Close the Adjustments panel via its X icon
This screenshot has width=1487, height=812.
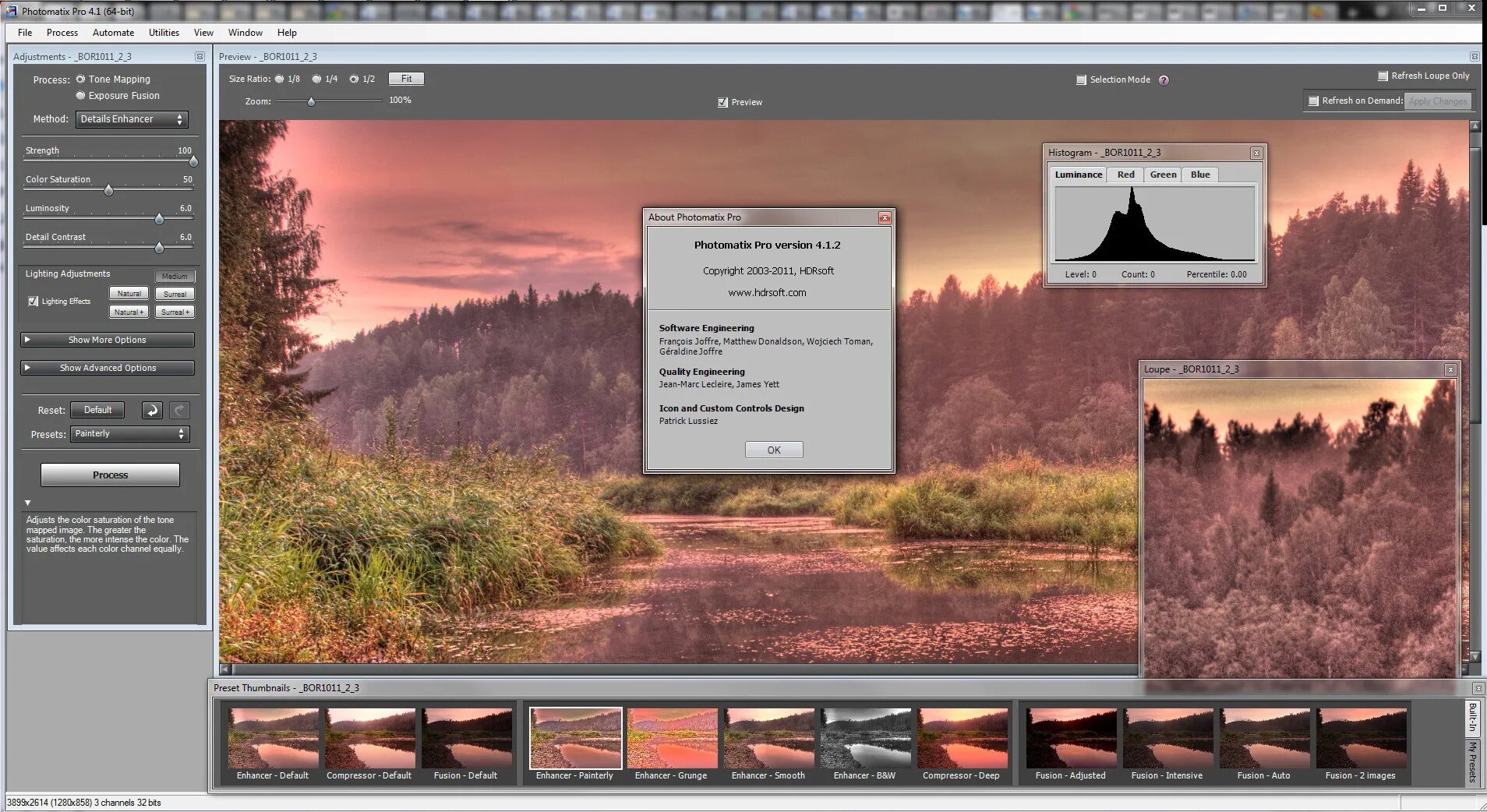200,57
